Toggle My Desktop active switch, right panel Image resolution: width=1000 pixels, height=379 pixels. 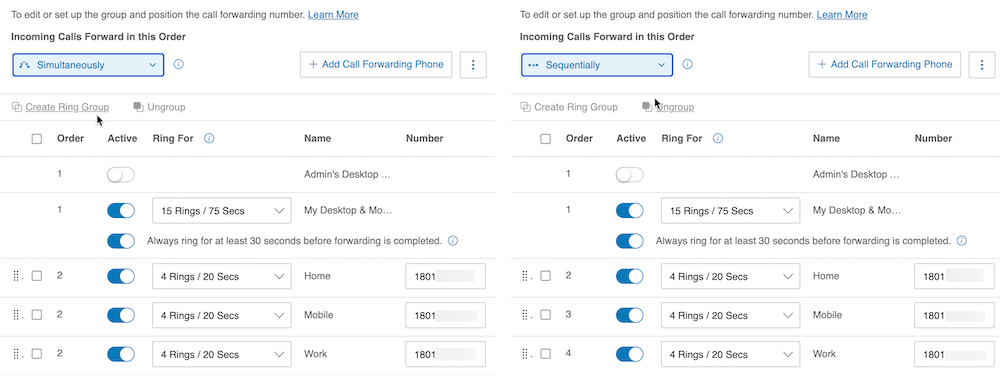click(x=629, y=211)
